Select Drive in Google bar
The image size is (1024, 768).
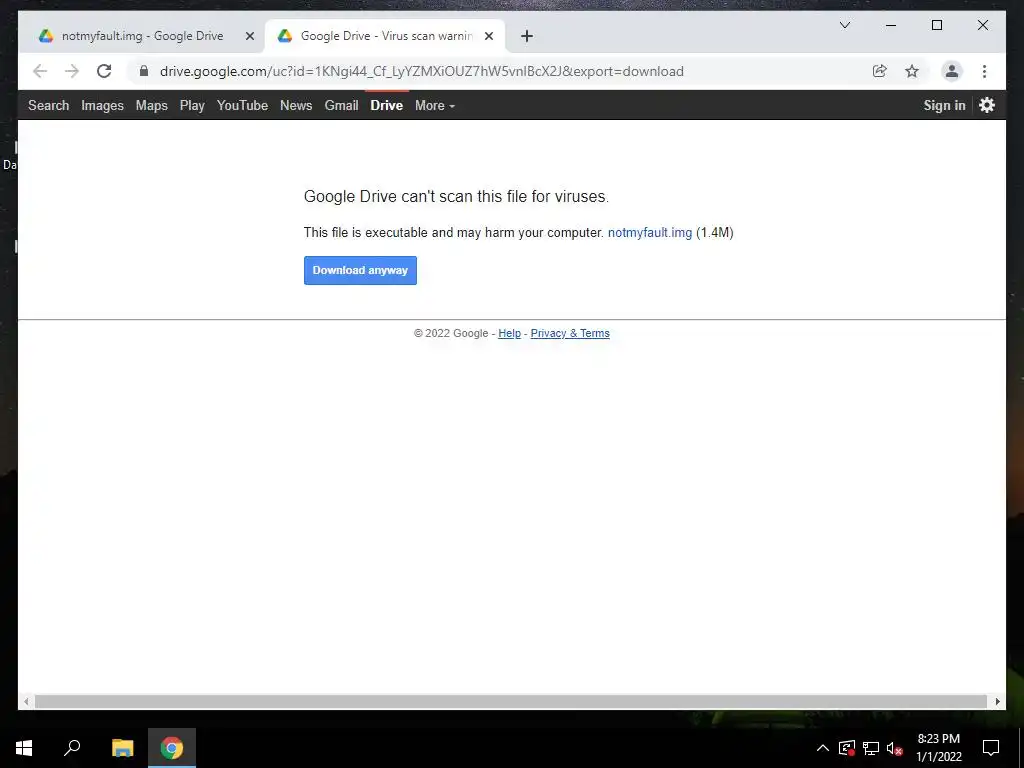click(x=387, y=105)
